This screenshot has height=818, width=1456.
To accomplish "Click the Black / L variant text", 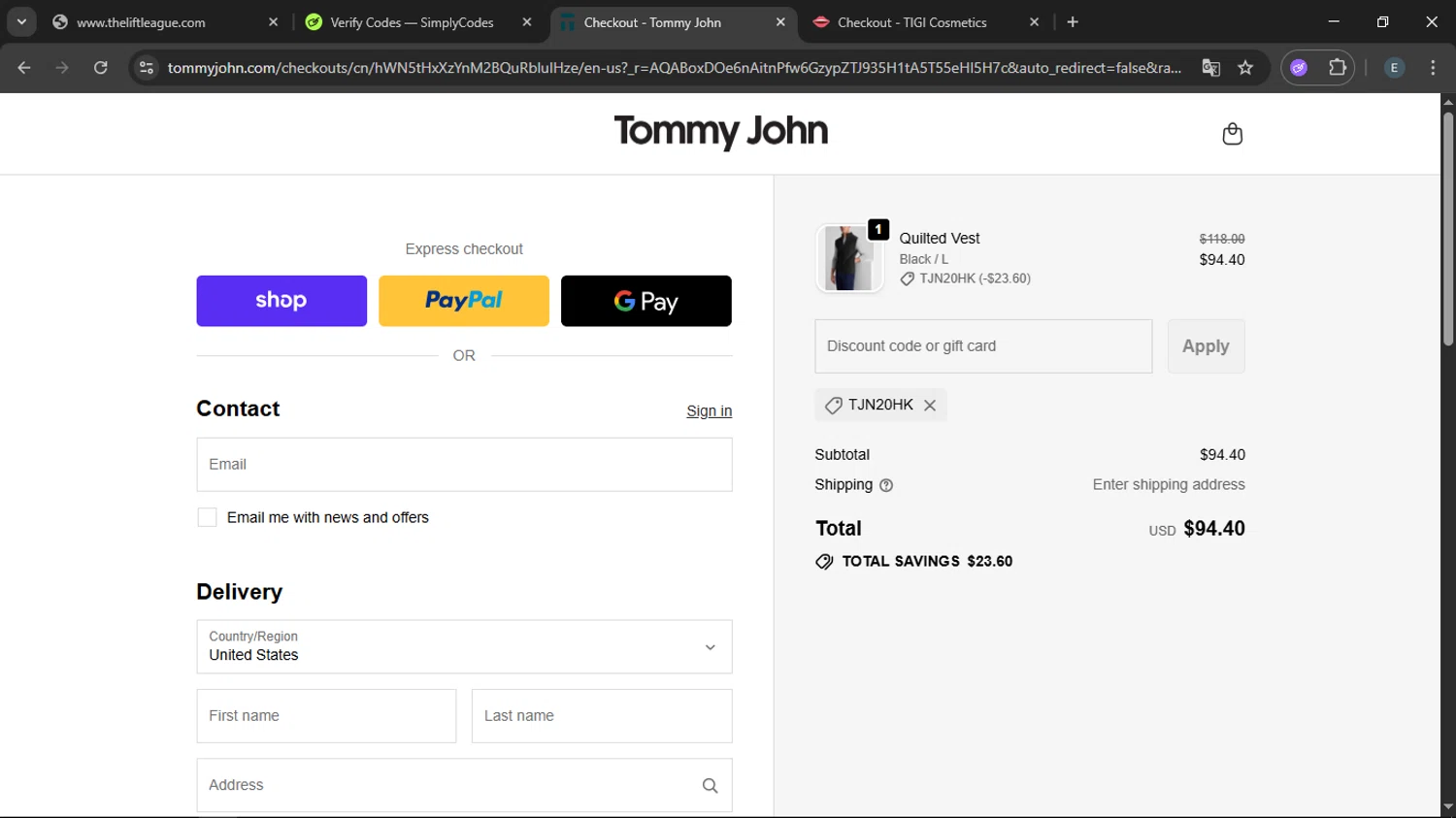I will [x=923, y=259].
